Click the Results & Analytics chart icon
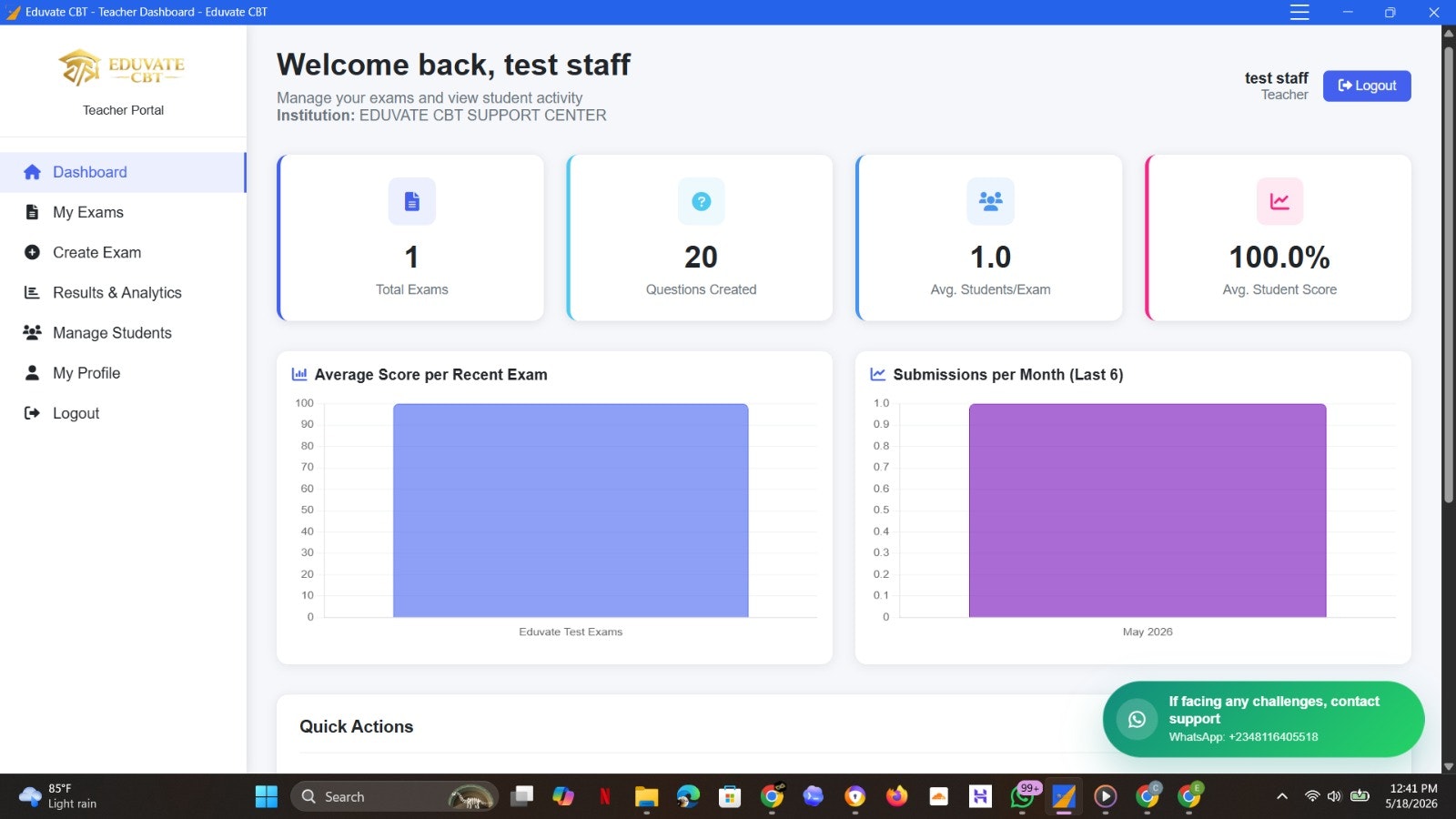This screenshot has height=819, width=1456. (32, 292)
